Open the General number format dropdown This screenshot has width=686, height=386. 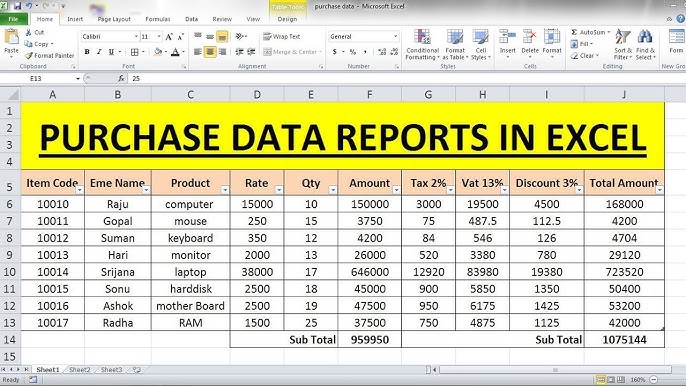coord(395,37)
